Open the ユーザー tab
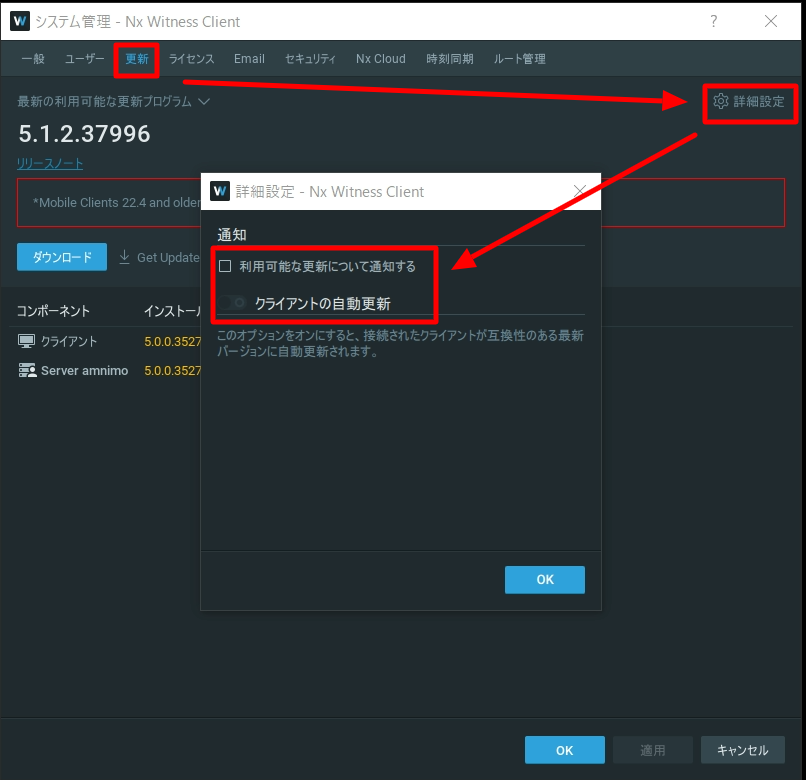 click(x=85, y=59)
